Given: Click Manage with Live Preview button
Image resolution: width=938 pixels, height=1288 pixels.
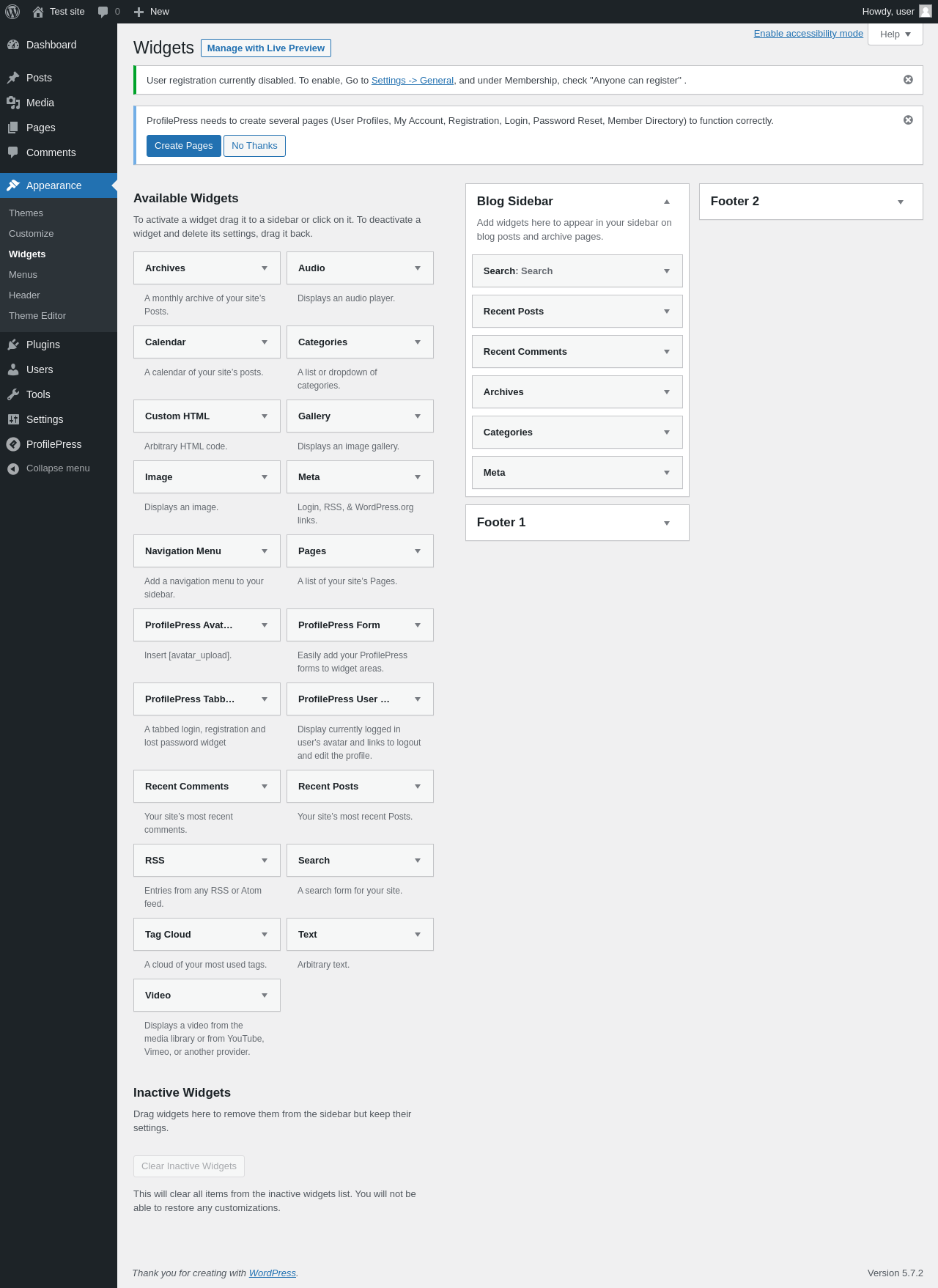Looking at the screenshot, I should (x=266, y=48).
